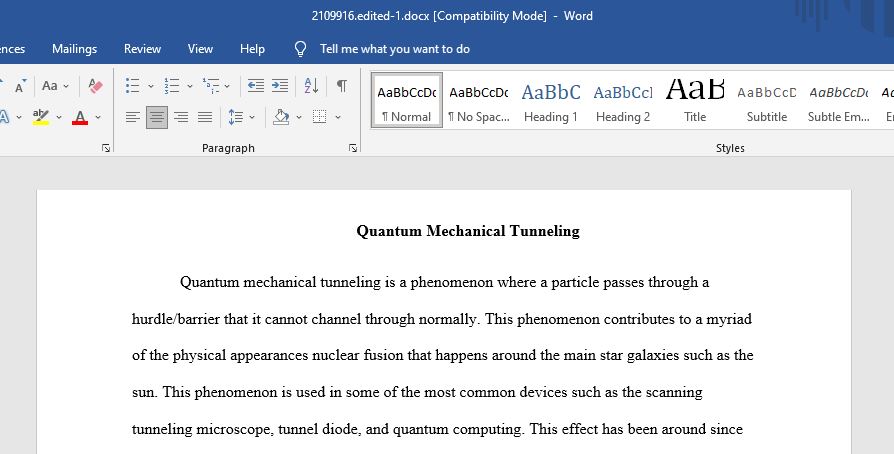The width and height of the screenshot is (894, 454).
Task: Click the Change Case Aa button
Action: (50, 86)
